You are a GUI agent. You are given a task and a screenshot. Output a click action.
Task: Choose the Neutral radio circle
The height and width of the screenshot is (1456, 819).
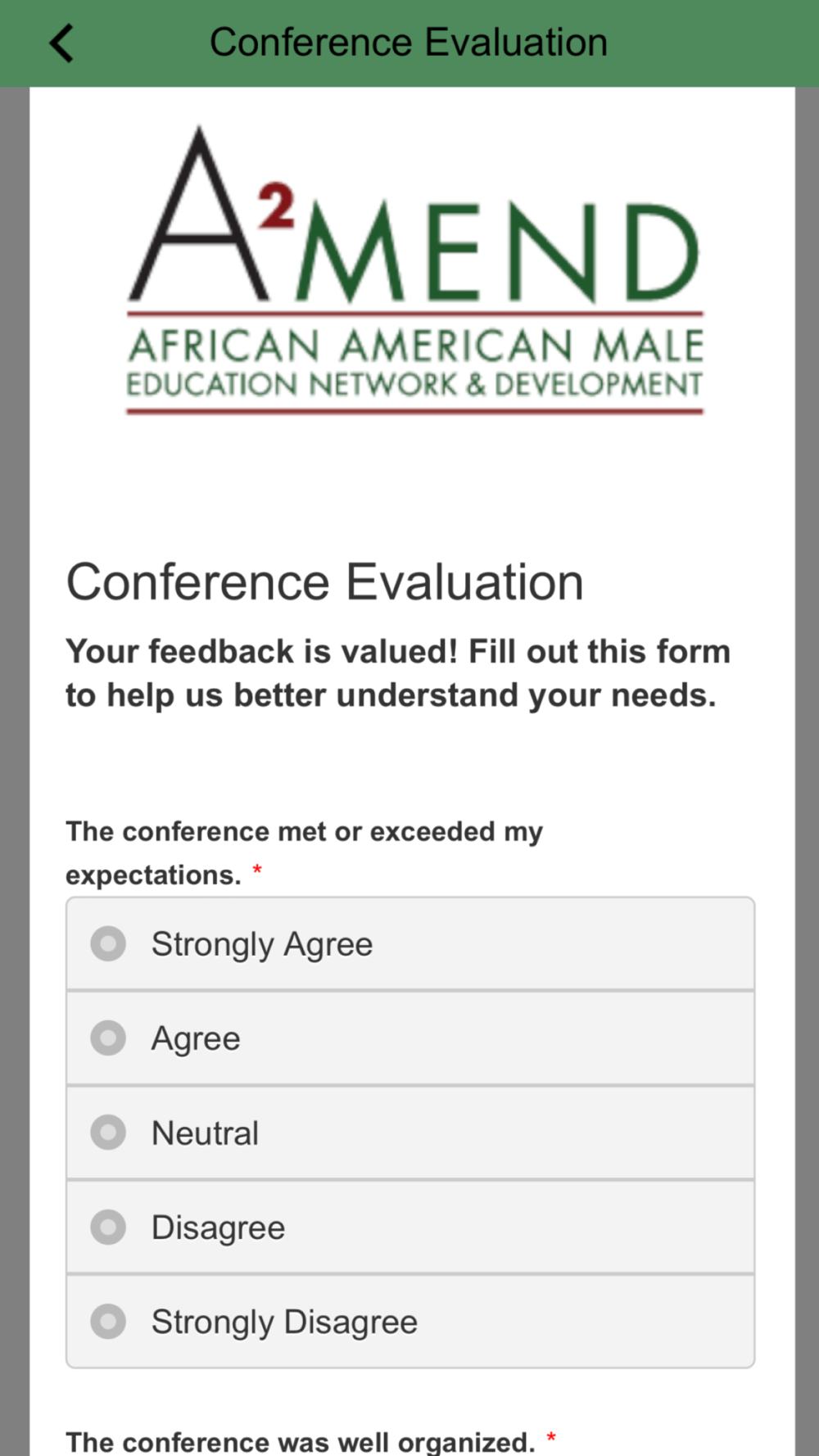click(108, 1133)
